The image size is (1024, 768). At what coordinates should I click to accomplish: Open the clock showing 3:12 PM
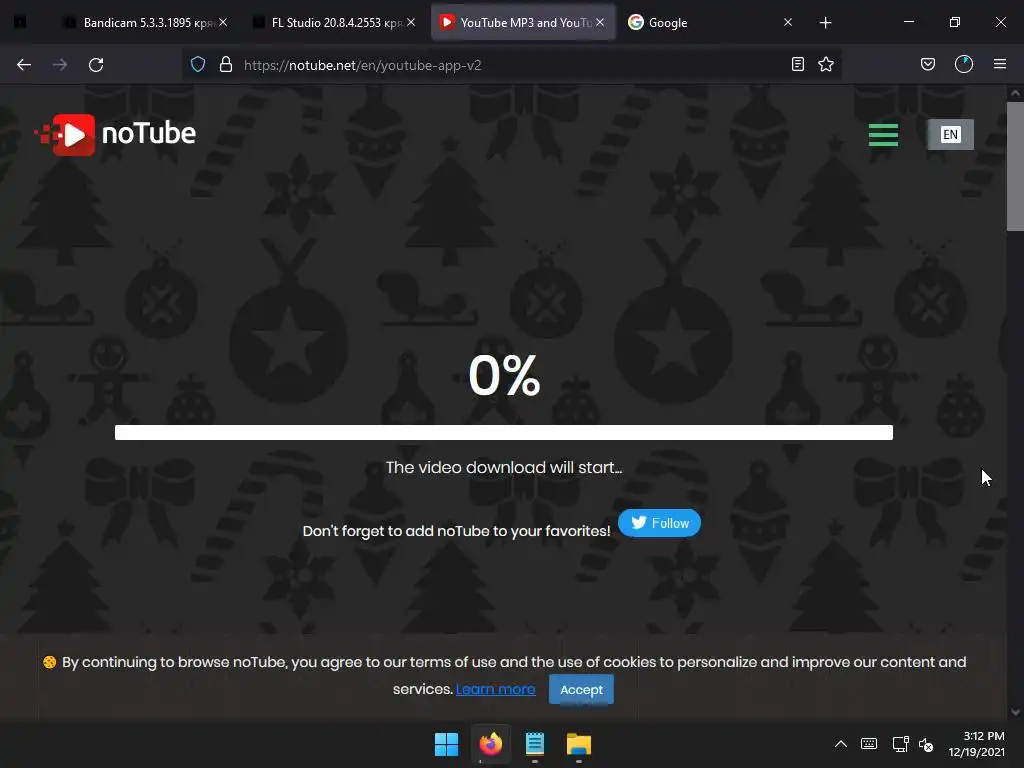[x=977, y=744]
